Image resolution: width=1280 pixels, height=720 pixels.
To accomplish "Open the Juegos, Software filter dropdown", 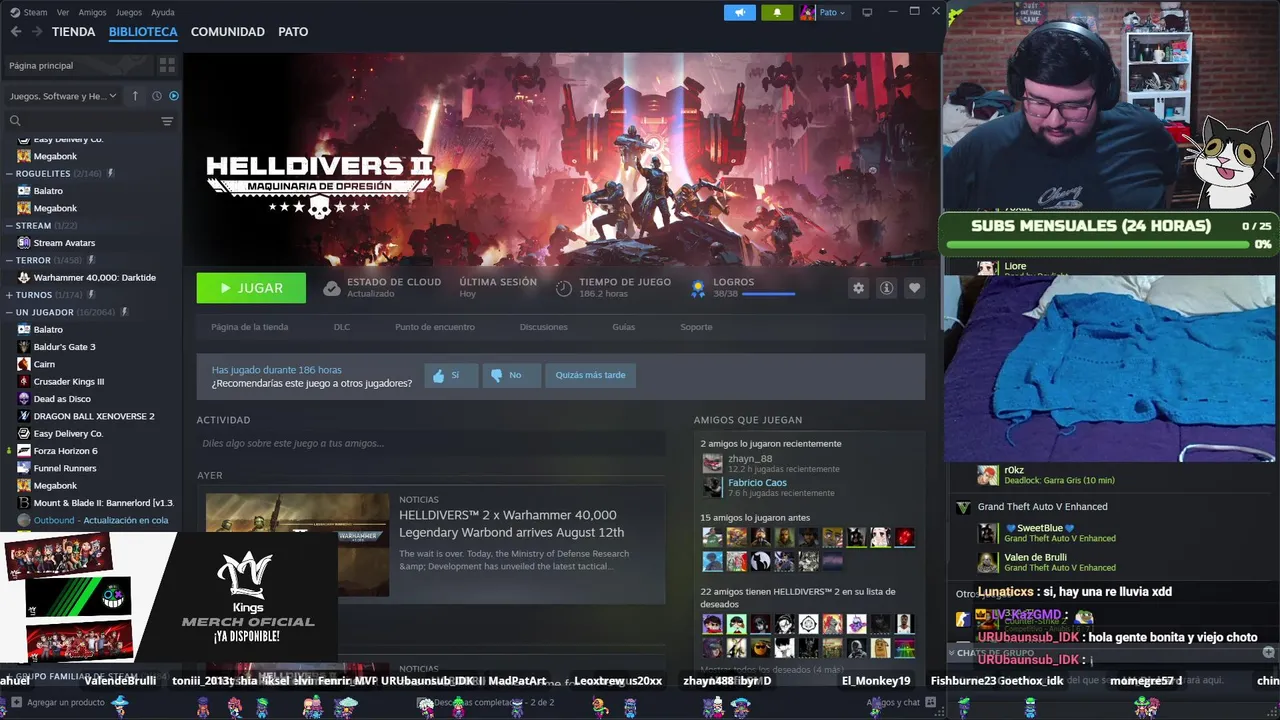I will [62, 96].
